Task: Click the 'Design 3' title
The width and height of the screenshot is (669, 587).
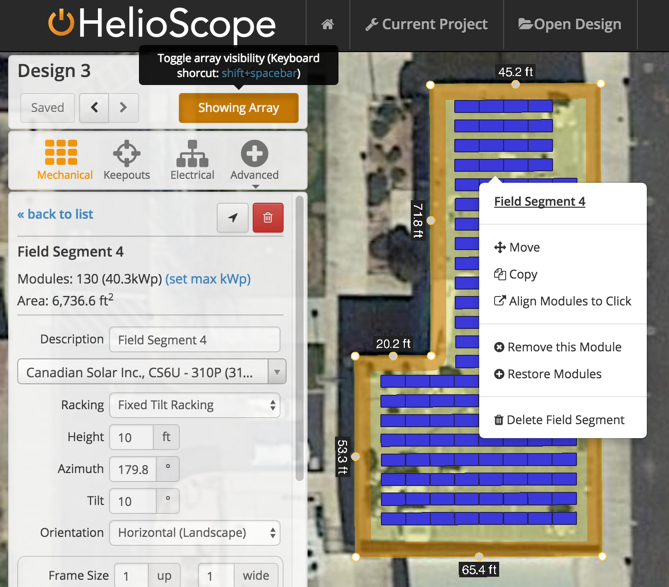Action: [54, 71]
